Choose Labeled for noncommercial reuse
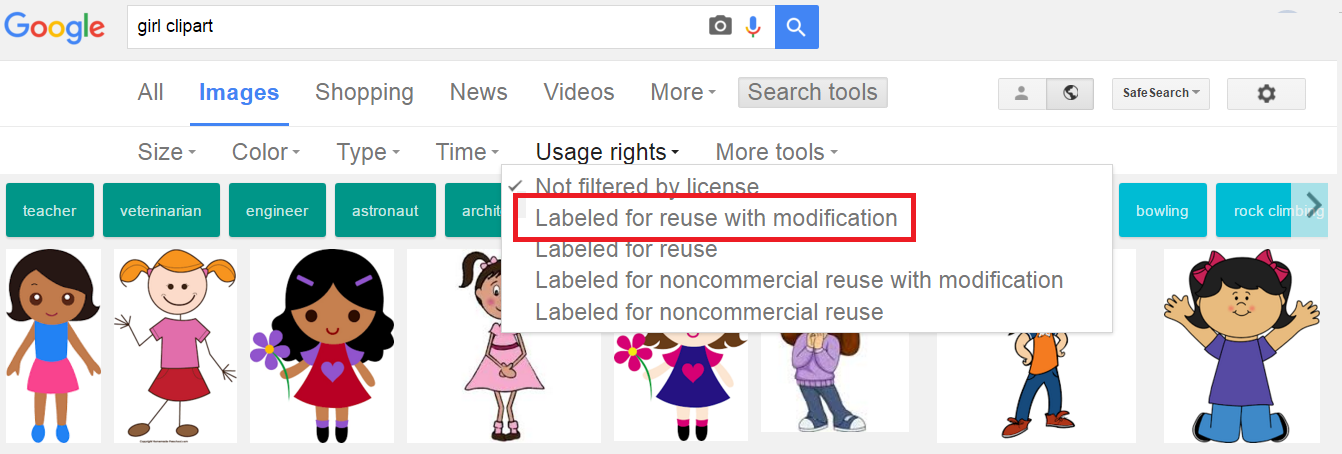This screenshot has height=454, width=1342. [x=709, y=312]
